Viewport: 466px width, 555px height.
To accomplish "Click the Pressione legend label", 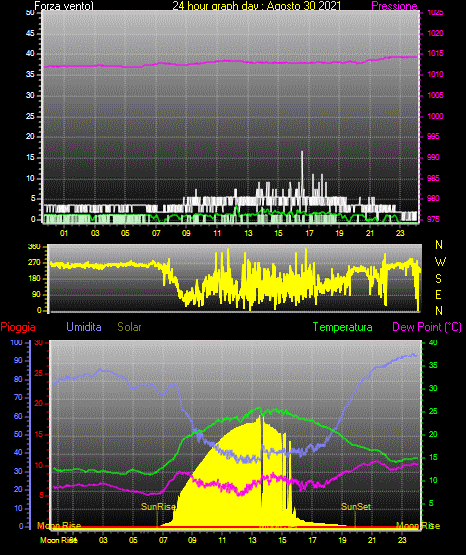I will point(394,6).
